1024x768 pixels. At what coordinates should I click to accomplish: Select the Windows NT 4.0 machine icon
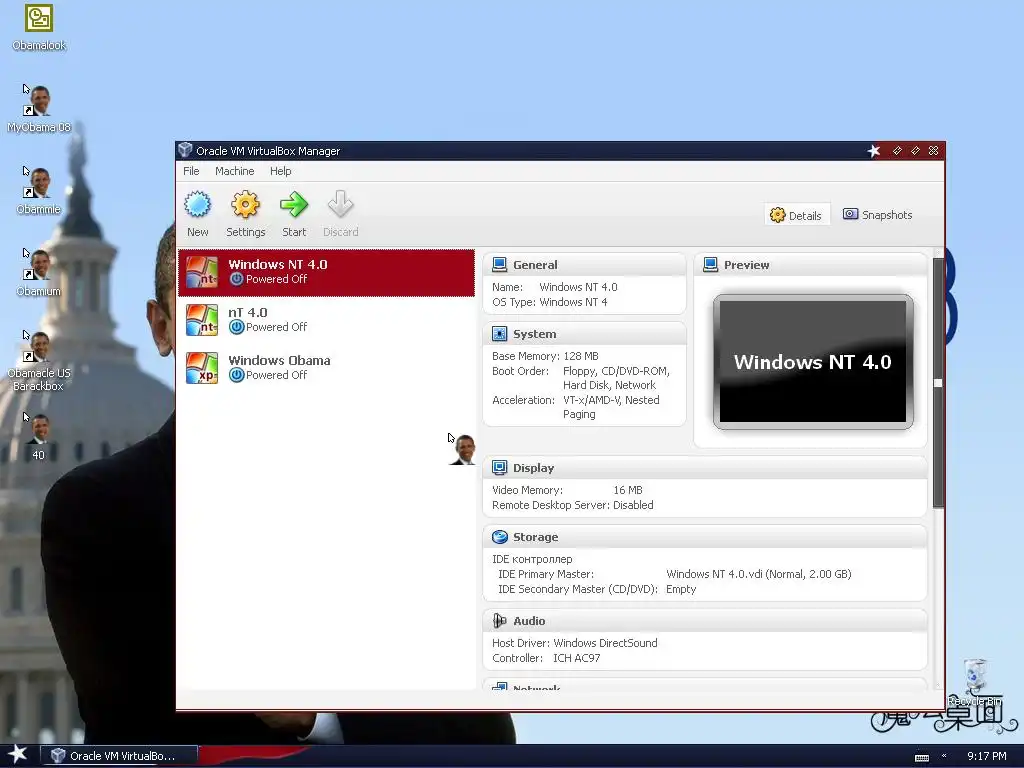[202, 272]
